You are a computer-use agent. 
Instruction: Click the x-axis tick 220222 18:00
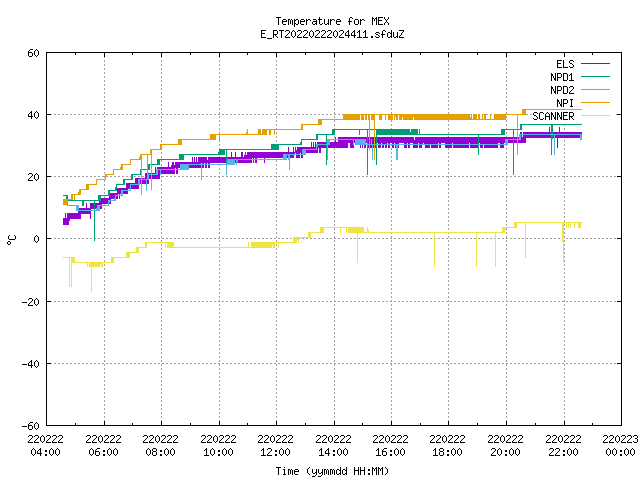(x=448, y=446)
